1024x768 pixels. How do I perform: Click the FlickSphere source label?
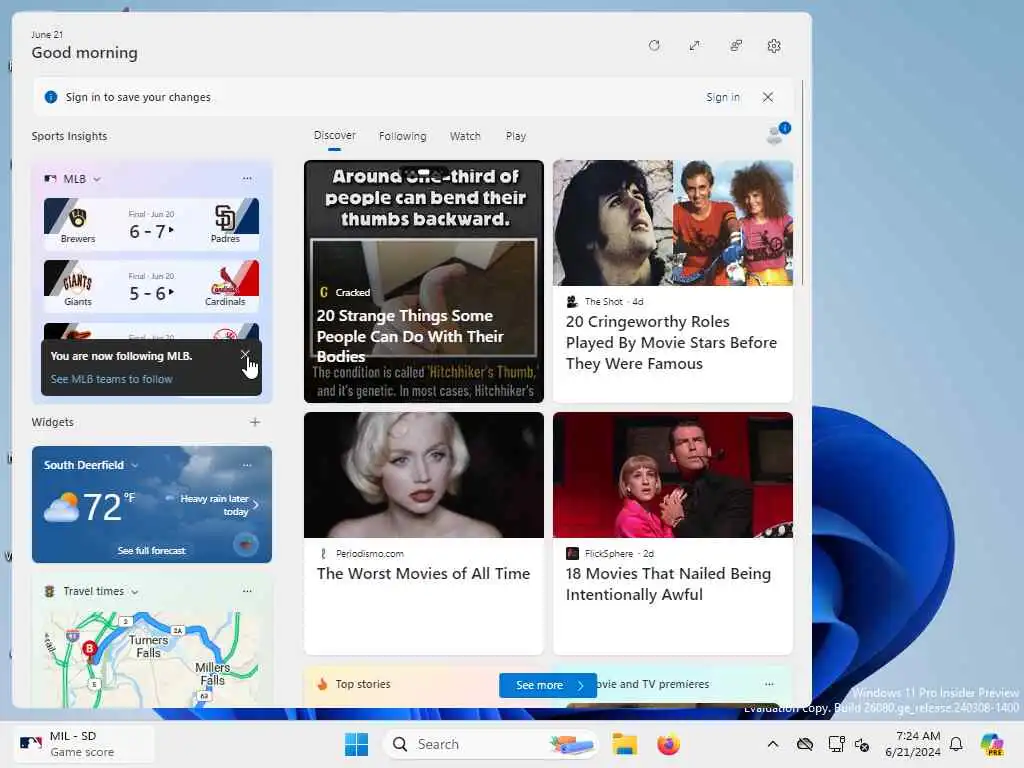coord(609,553)
